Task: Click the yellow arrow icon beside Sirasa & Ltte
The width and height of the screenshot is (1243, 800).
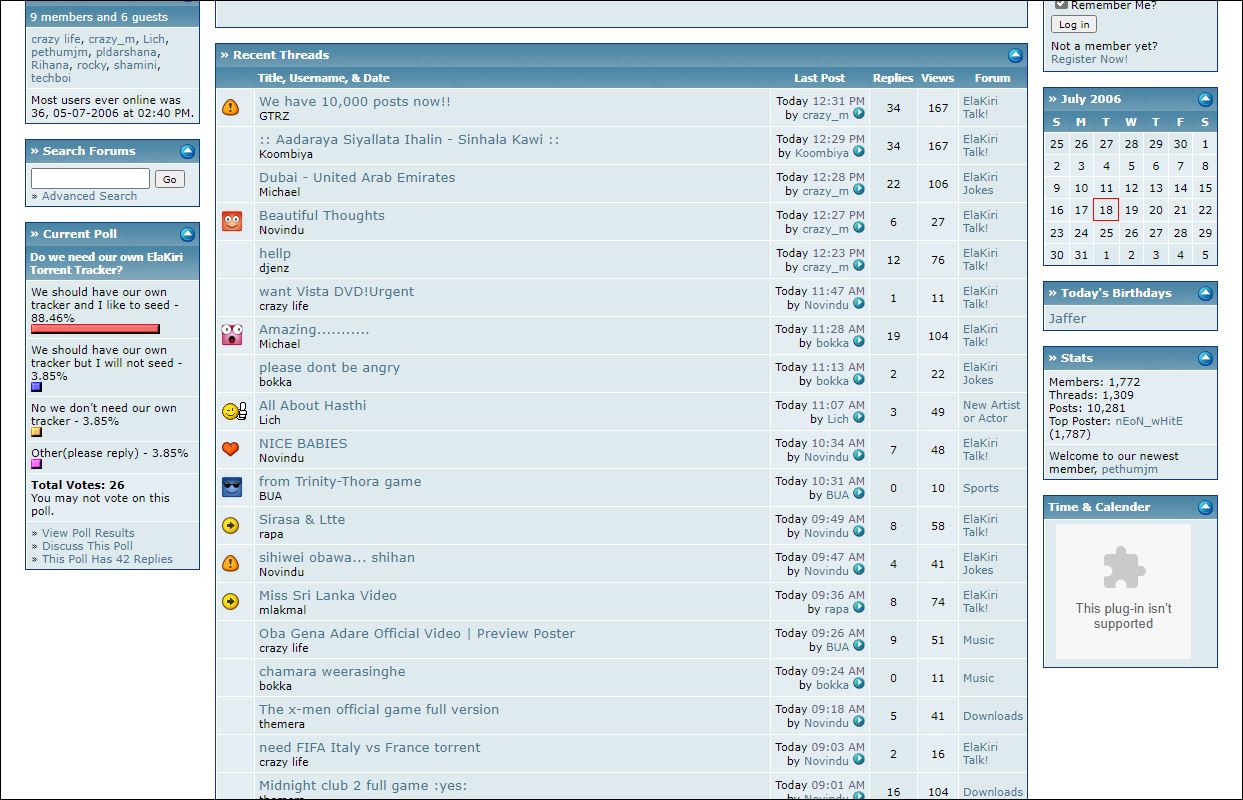Action: (x=231, y=525)
